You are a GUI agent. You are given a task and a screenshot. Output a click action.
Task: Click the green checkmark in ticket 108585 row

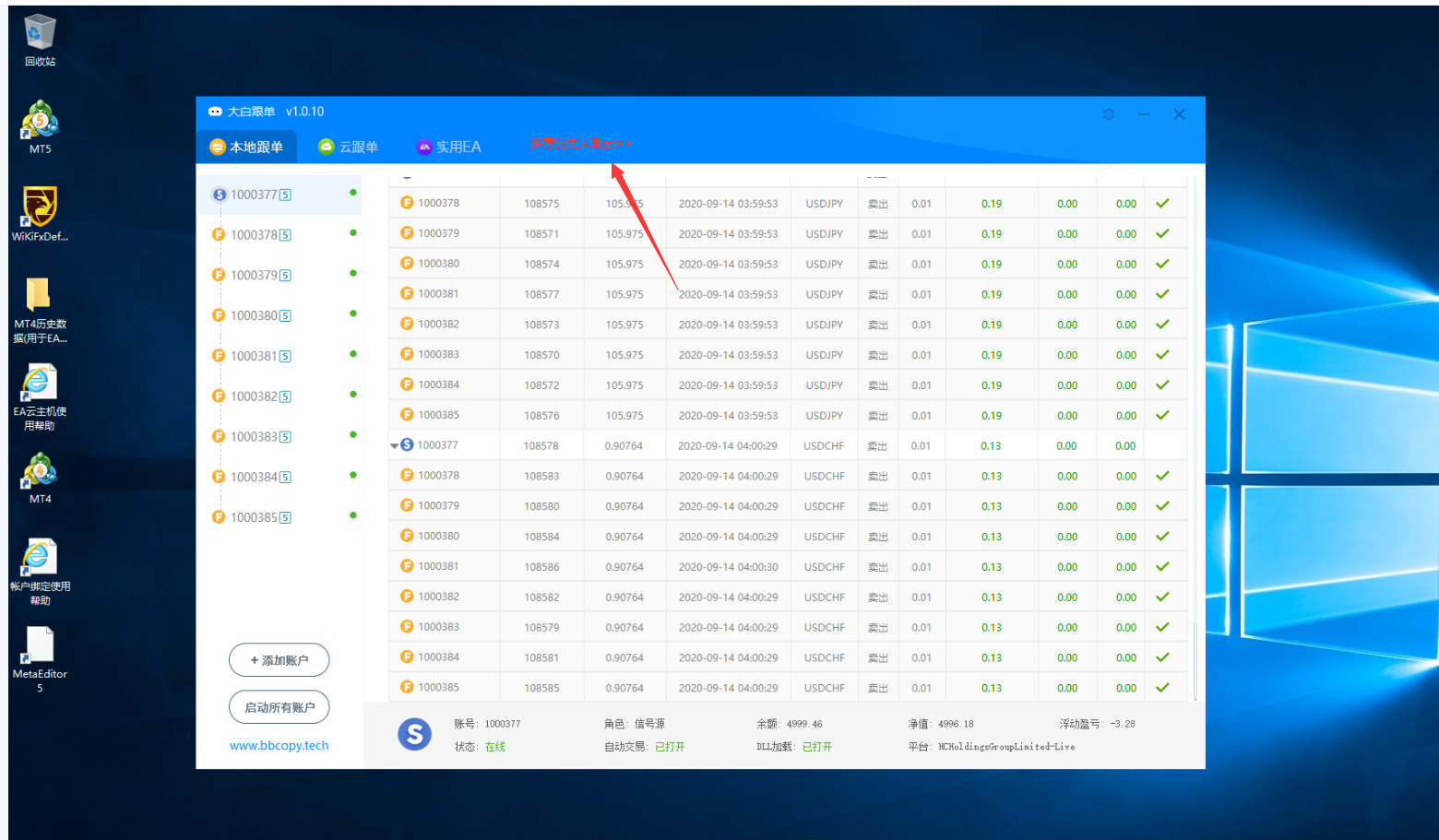tap(1162, 688)
